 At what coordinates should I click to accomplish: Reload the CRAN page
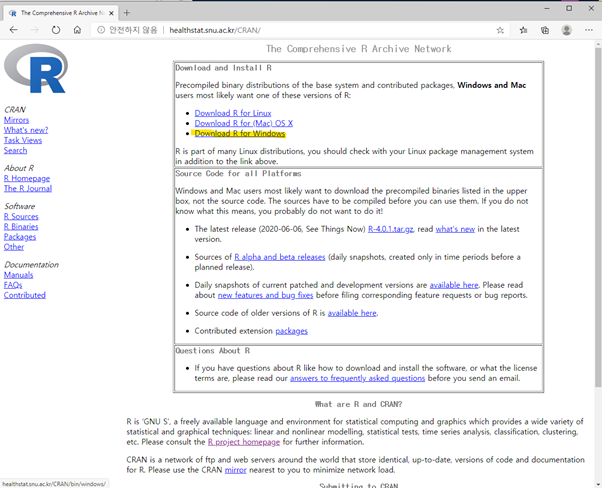click(x=56, y=30)
